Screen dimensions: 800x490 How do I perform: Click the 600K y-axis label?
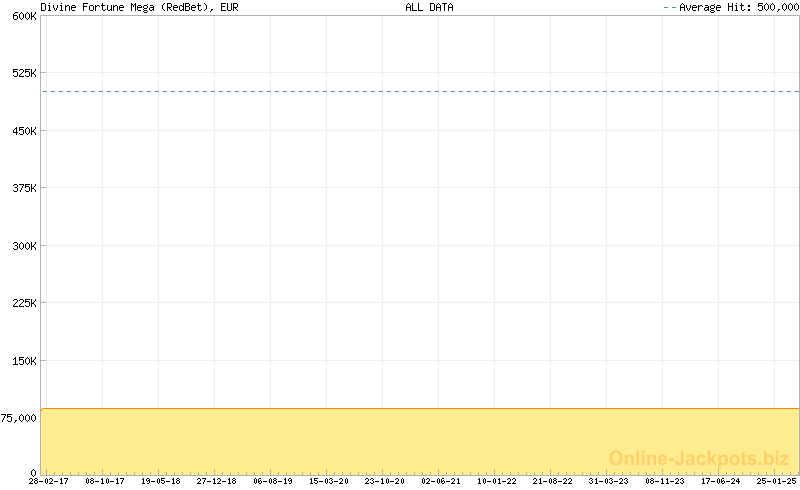coord(23,16)
